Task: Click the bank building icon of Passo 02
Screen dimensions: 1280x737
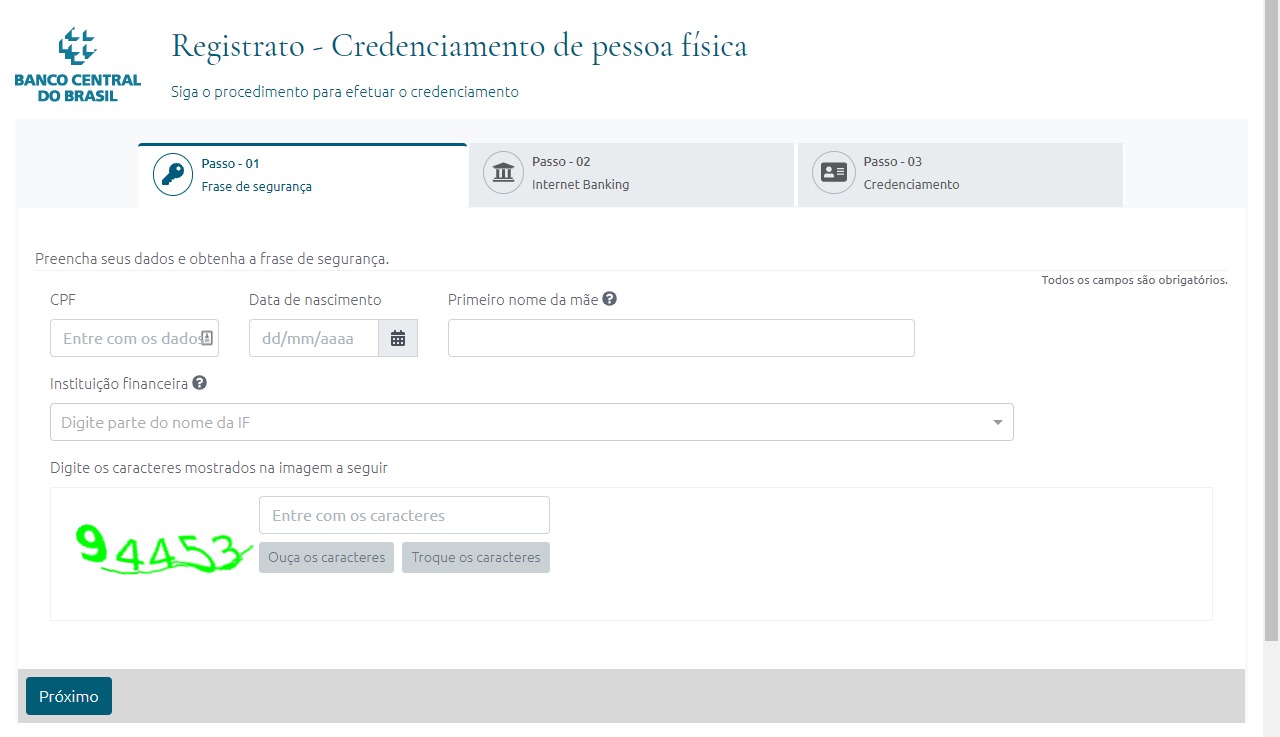Action: (503, 172)
